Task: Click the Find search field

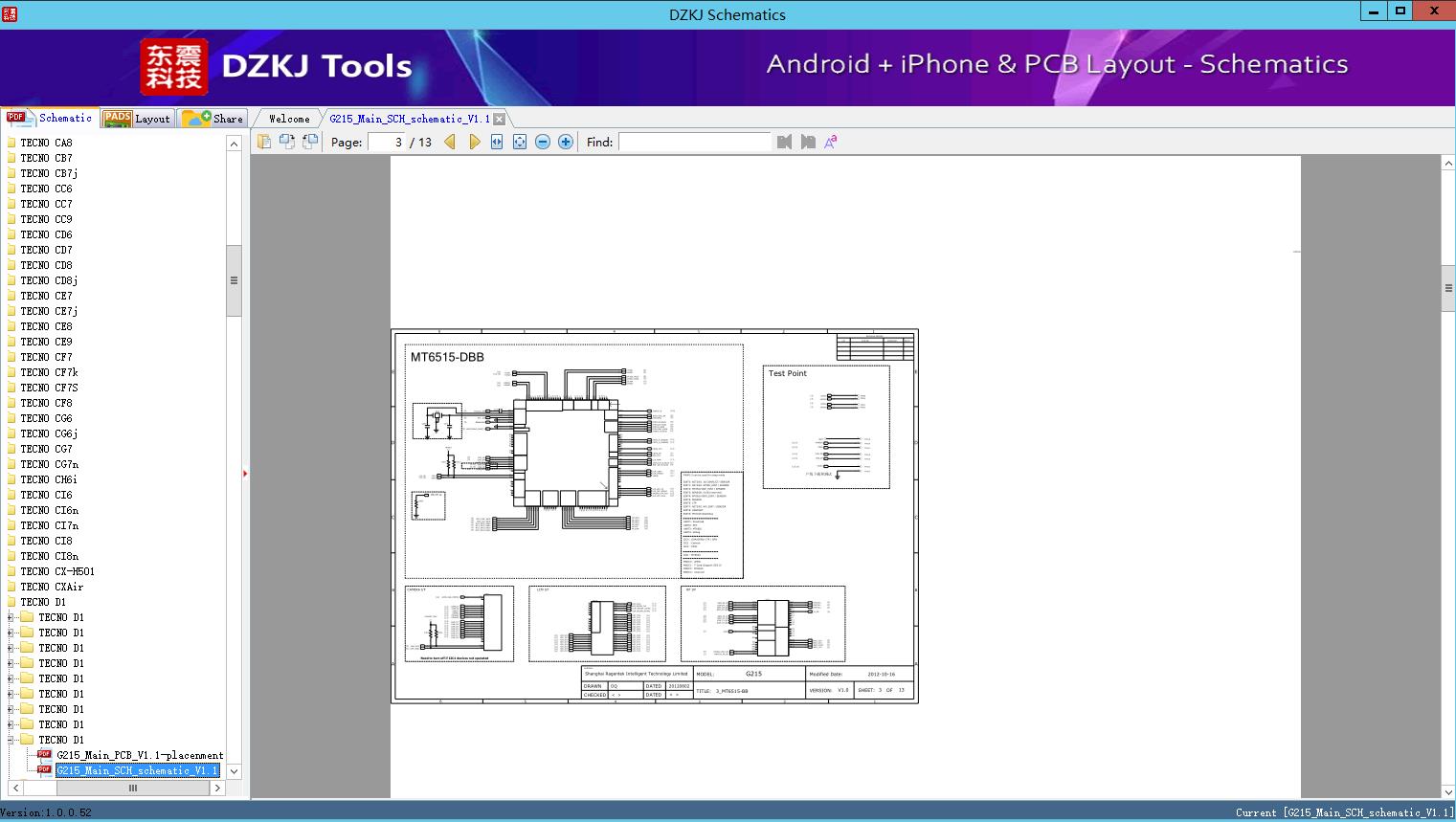Action: tap(694, 142)
